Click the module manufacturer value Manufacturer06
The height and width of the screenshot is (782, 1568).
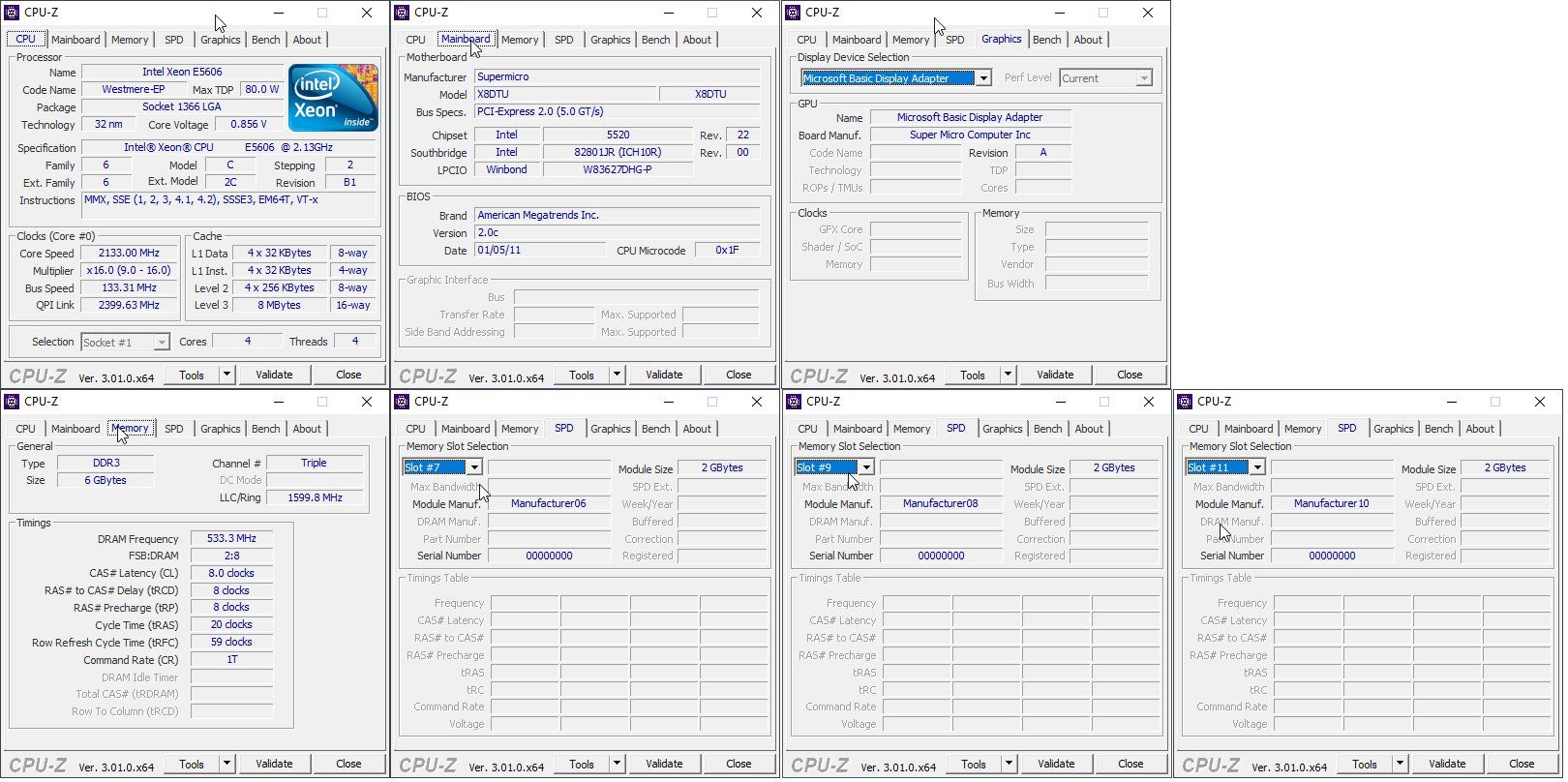pos(549,504)
